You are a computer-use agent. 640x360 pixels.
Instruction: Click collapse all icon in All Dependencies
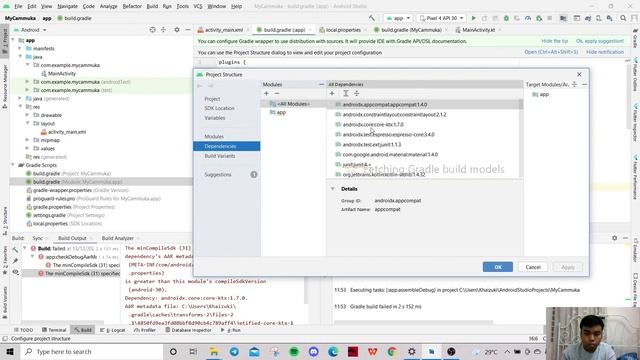[357, 93]
